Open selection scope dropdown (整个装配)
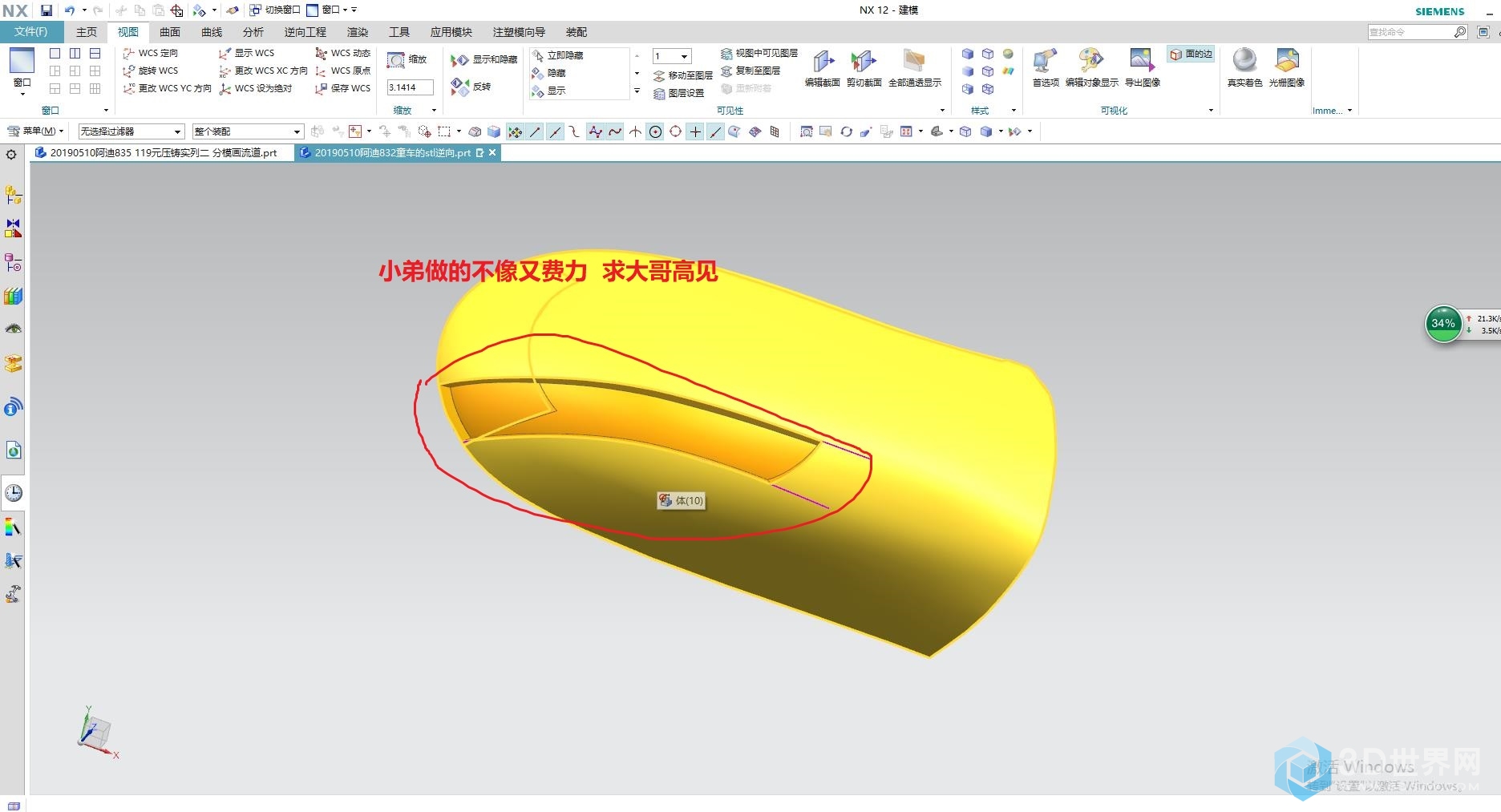Viewport: 1501px width, 812px height. pyautogui.click(x=248, y=131)
